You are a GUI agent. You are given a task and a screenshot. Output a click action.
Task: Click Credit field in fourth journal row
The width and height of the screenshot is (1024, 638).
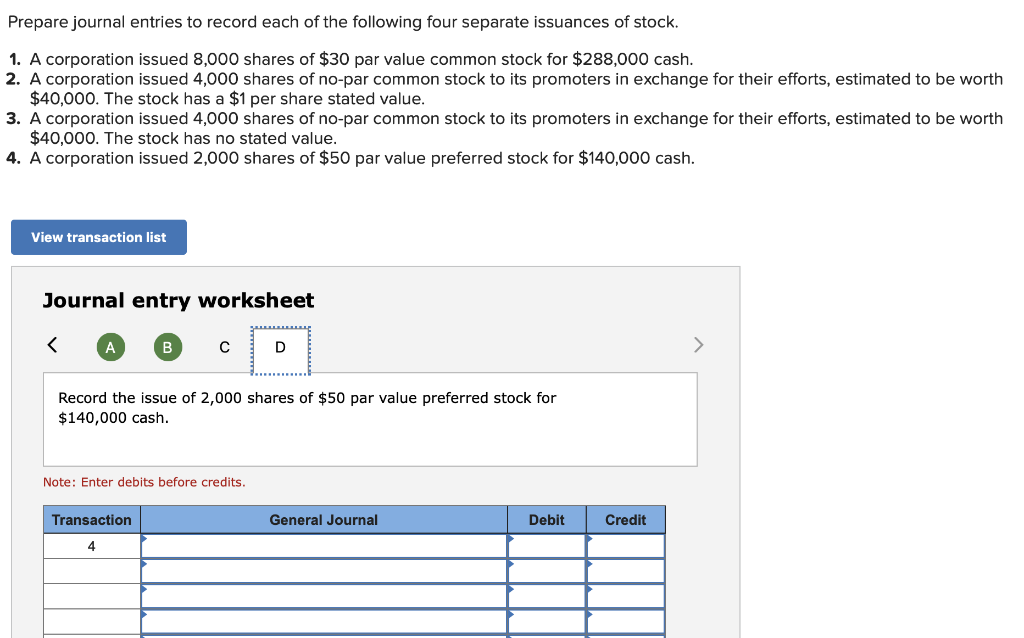[x=626, y=622]
